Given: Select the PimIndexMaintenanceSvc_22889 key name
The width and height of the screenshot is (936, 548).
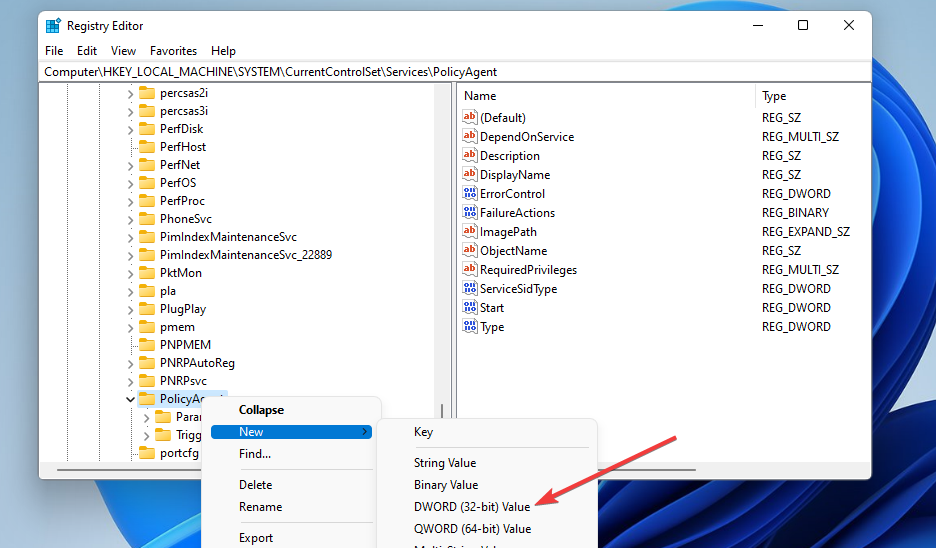Looking at the screenshot, I should click(x=246, y=255).
